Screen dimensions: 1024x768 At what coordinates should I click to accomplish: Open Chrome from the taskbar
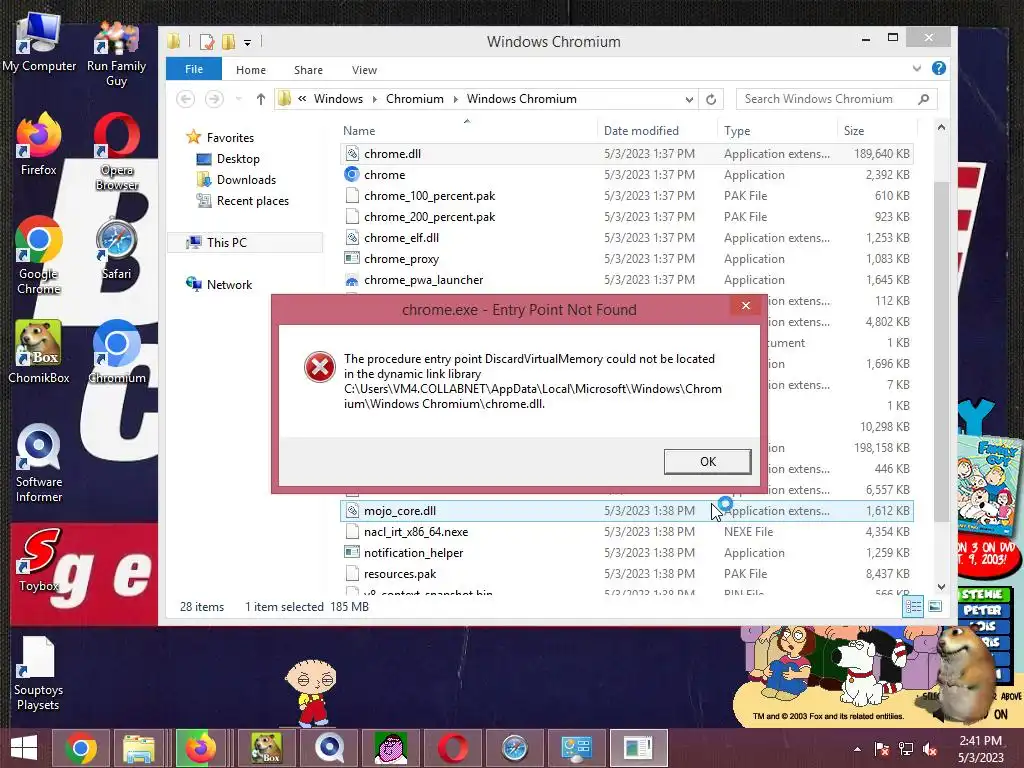pos(81,748)
